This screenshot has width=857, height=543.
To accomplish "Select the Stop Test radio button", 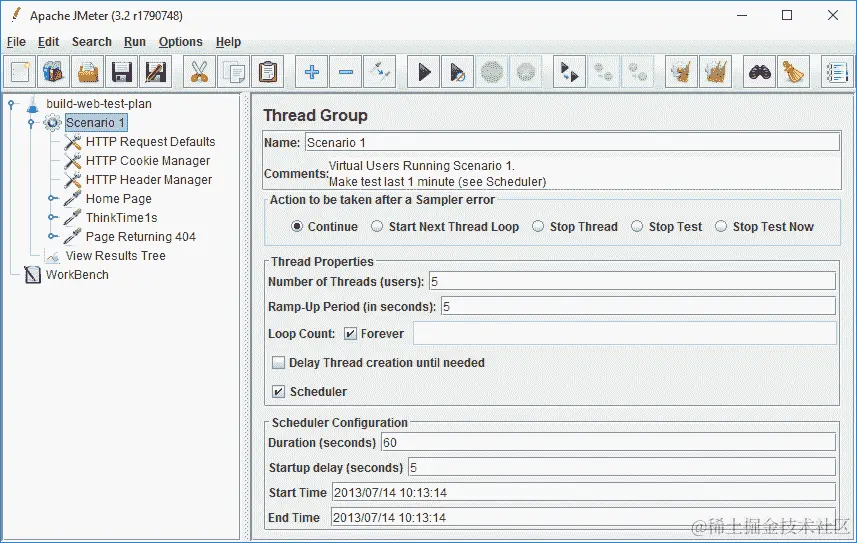I will point(637,226).
